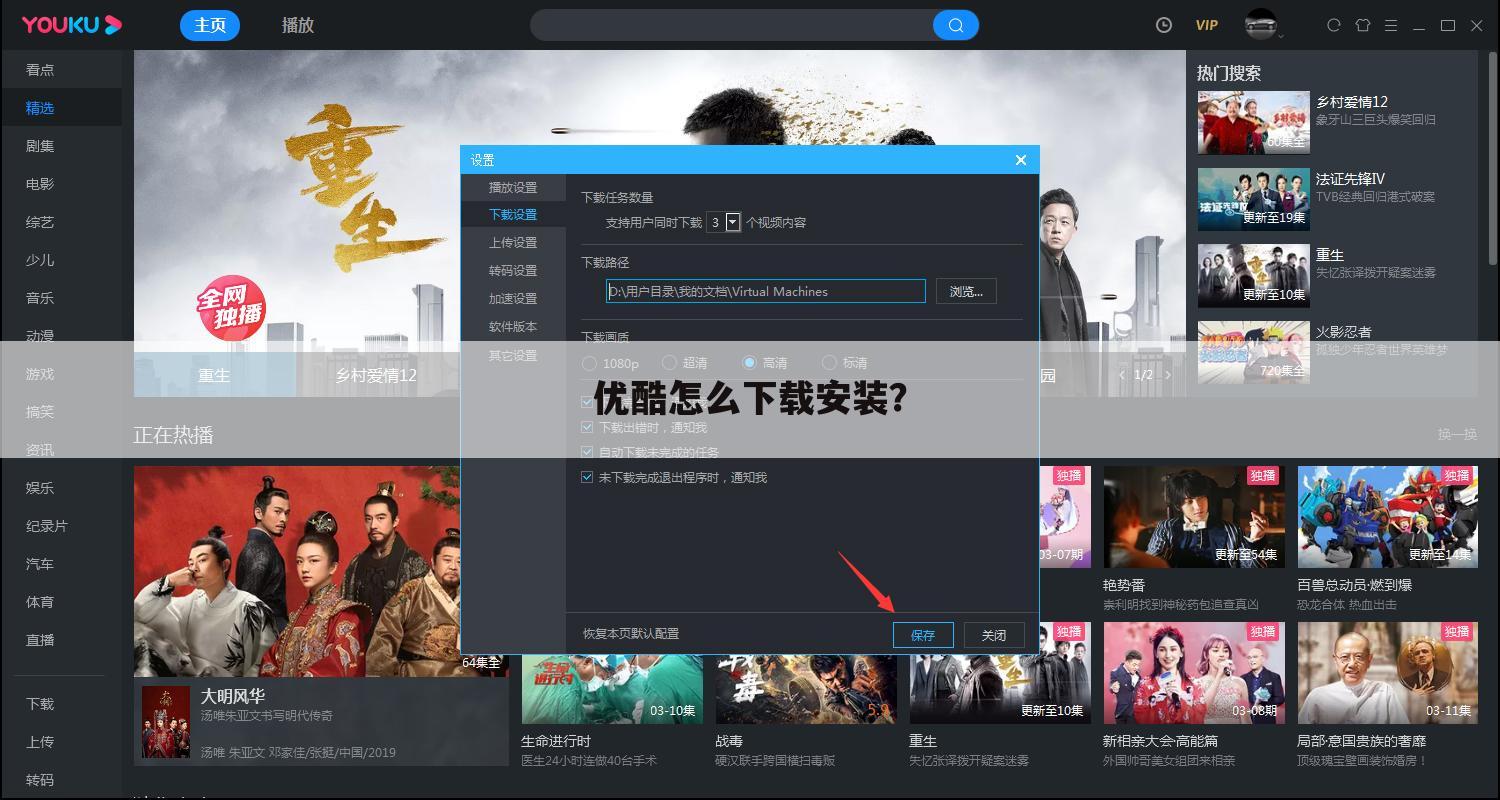Switch to 软件版本 settings tab
The width and height of the screenshot is (1500, 800).
click(513, 326)
